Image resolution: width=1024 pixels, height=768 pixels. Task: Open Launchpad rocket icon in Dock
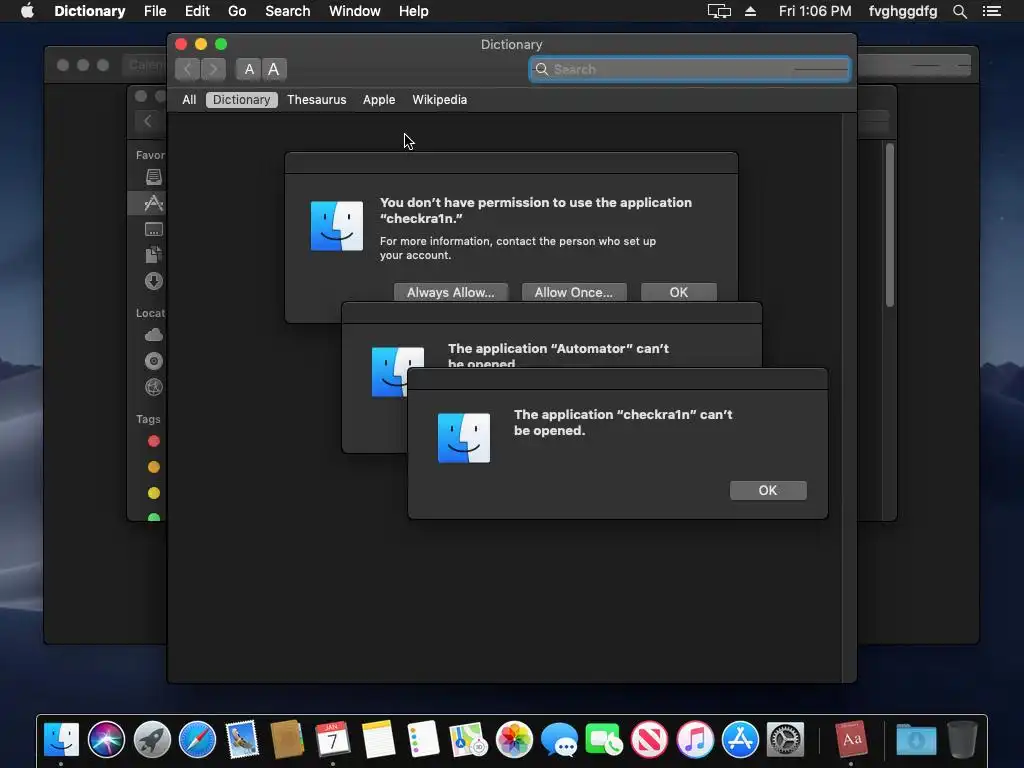click(152, 739)
